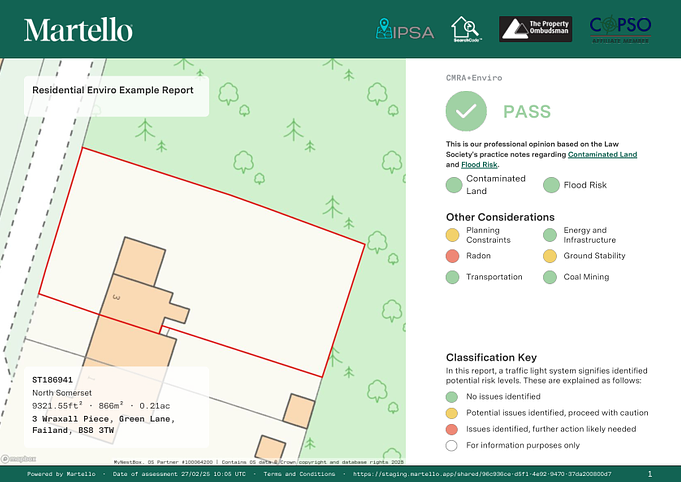Click the Martello logo in the header
The image size is (681, 482).
click(78, 30)
